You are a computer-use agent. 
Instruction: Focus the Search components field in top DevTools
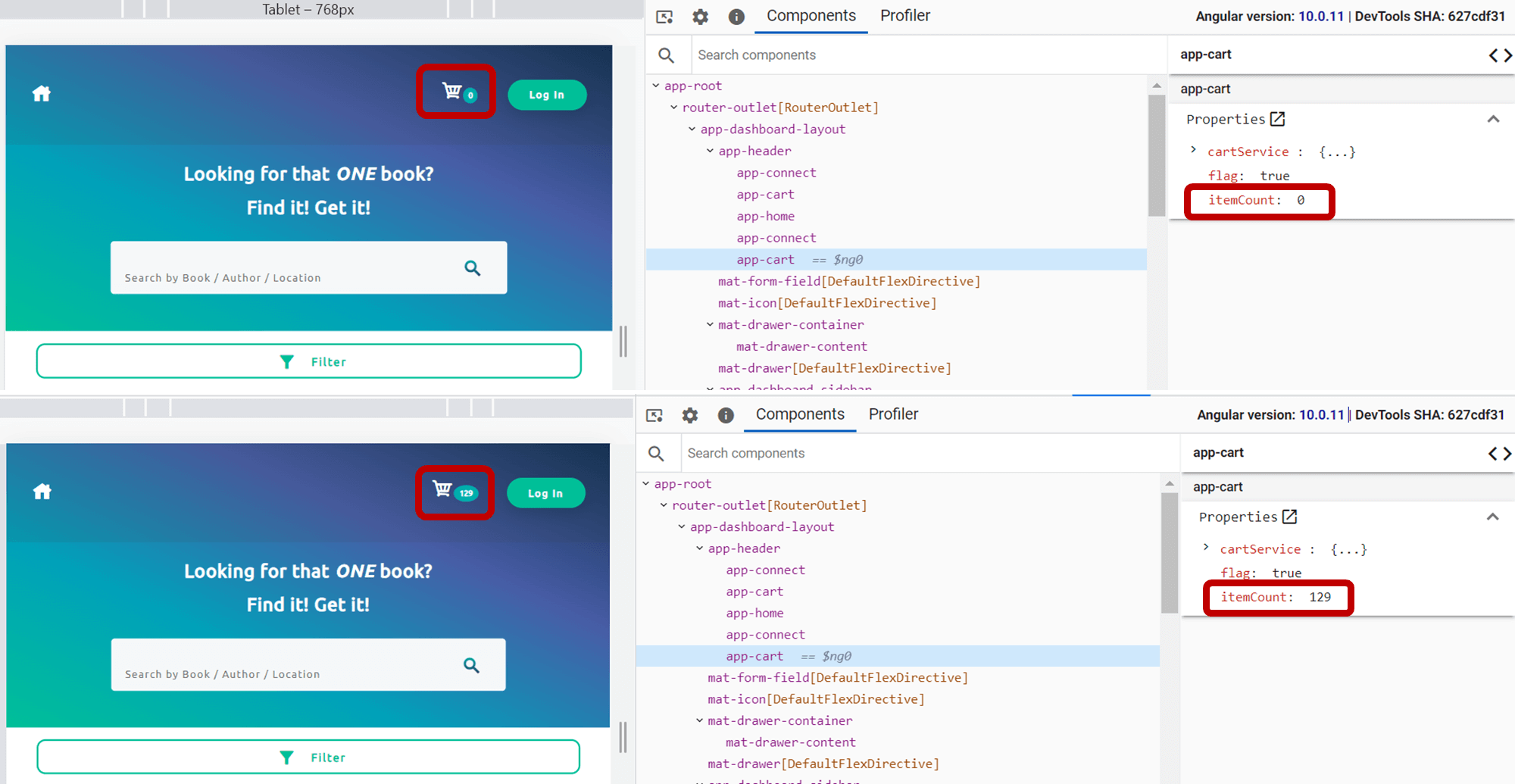(909, 55)
